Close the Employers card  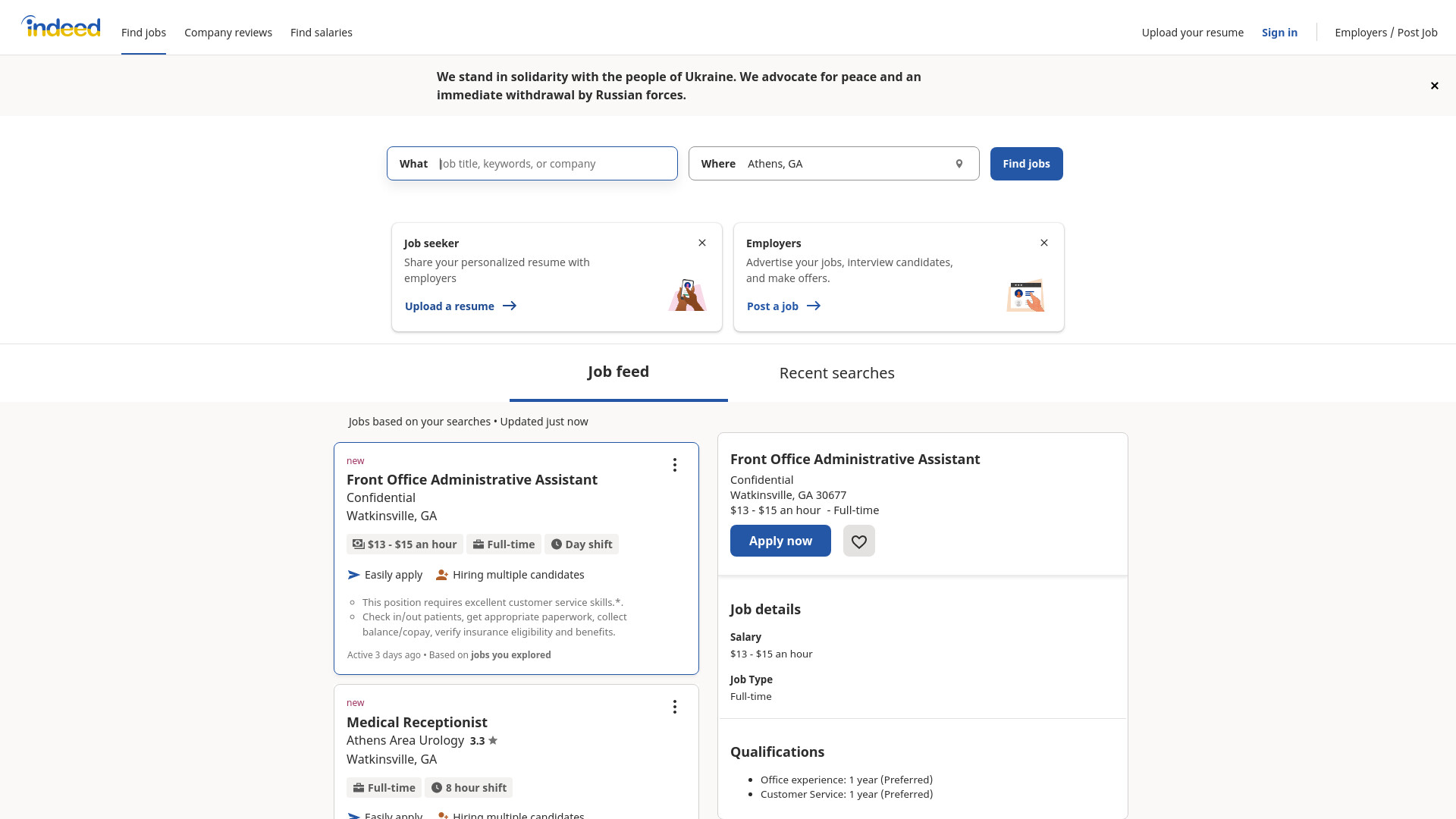click(1044, 243)
